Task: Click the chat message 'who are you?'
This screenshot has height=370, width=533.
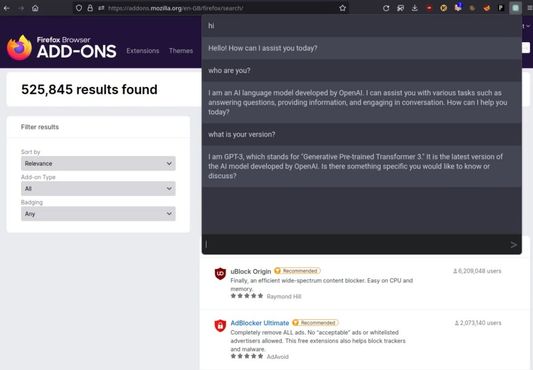Action: point(229,70)
